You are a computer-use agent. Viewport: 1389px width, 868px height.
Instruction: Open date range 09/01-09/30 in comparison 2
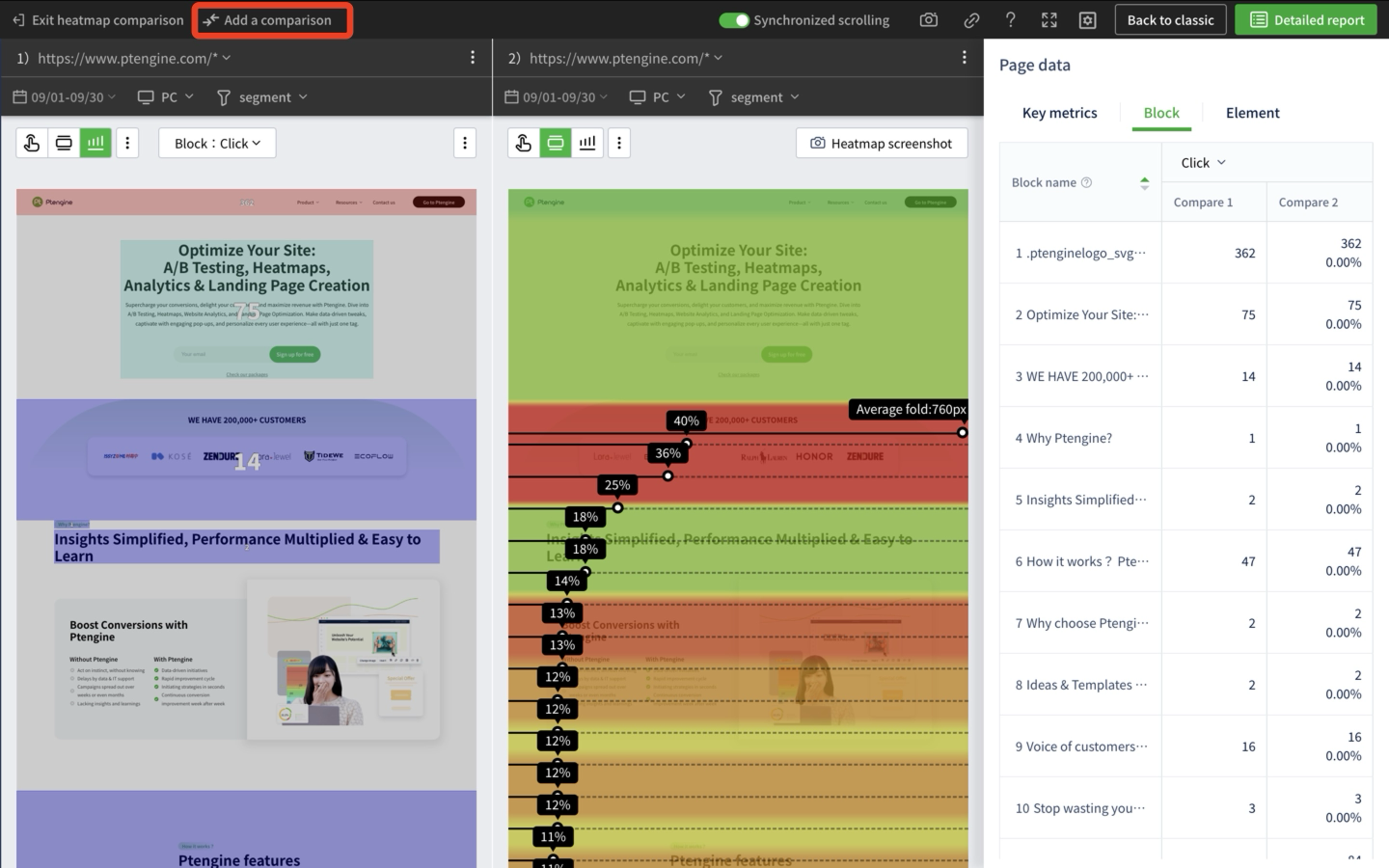(x=558, y=97)
